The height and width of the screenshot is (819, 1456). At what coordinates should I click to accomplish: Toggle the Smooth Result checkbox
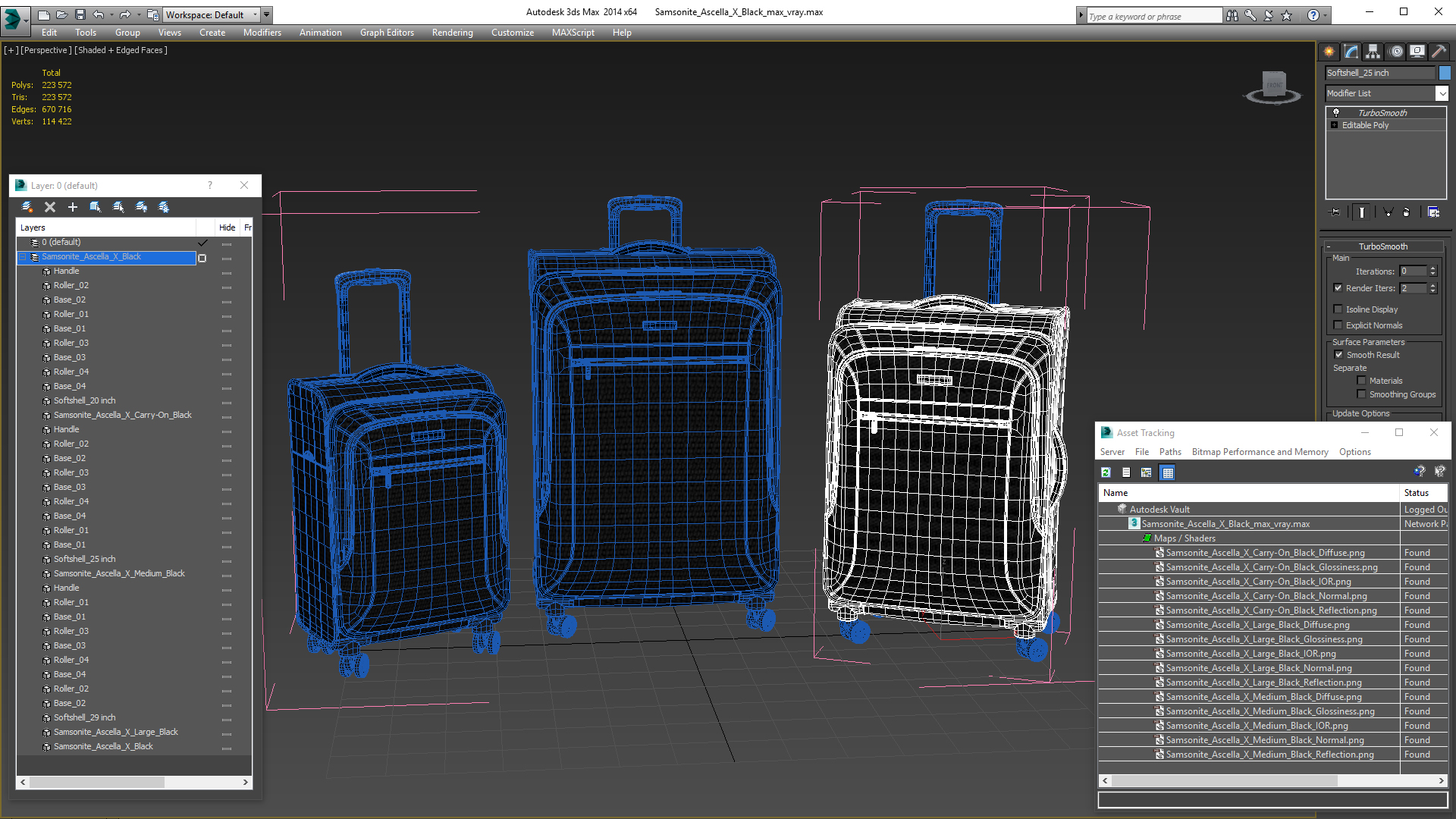tap(1338, 355)
